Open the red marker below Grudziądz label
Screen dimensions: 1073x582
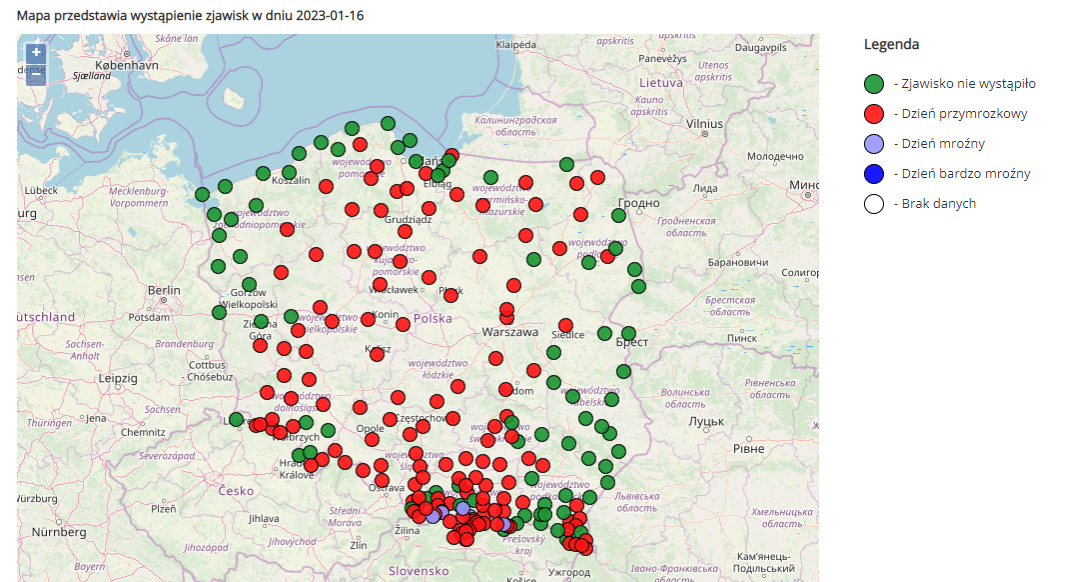tap(405, 231)
